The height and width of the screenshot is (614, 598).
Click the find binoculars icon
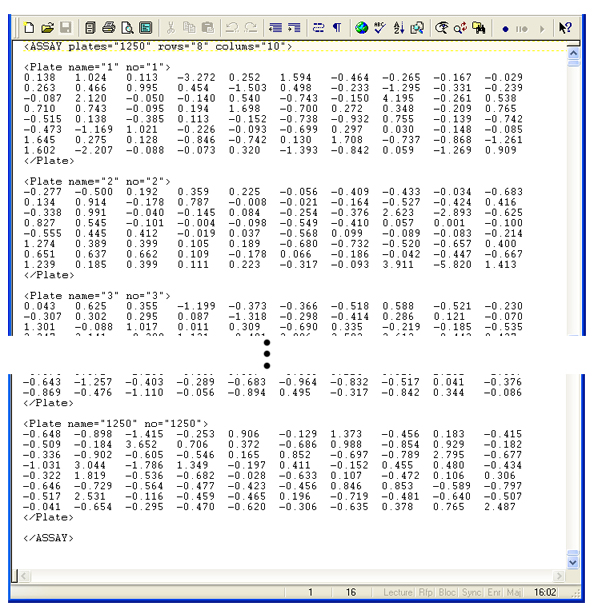tap(479, 28)
